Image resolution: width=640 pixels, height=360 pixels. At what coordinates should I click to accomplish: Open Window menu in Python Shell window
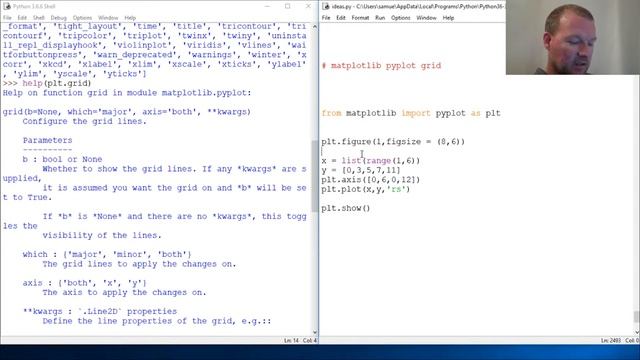108,18
